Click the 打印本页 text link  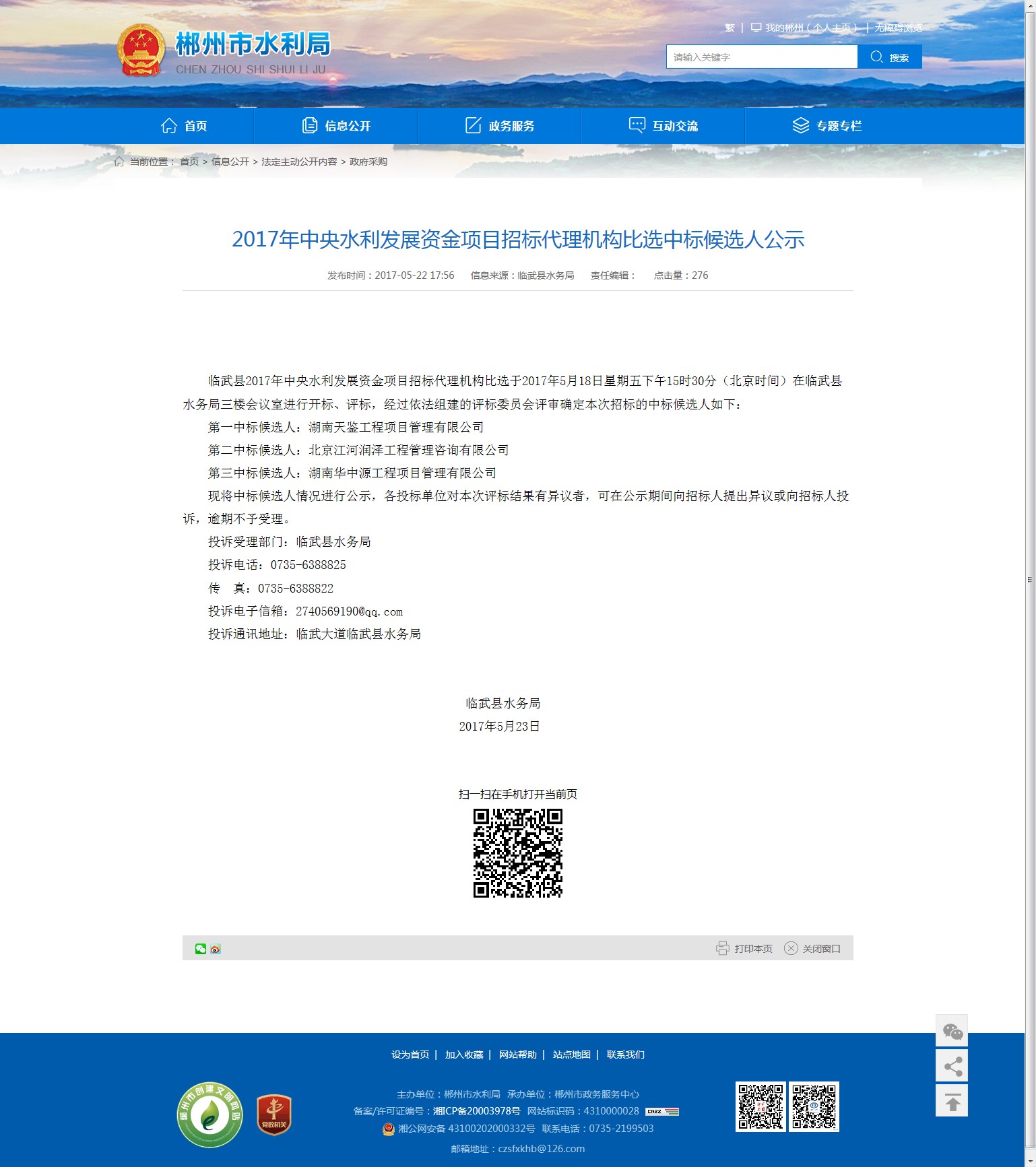753,949
